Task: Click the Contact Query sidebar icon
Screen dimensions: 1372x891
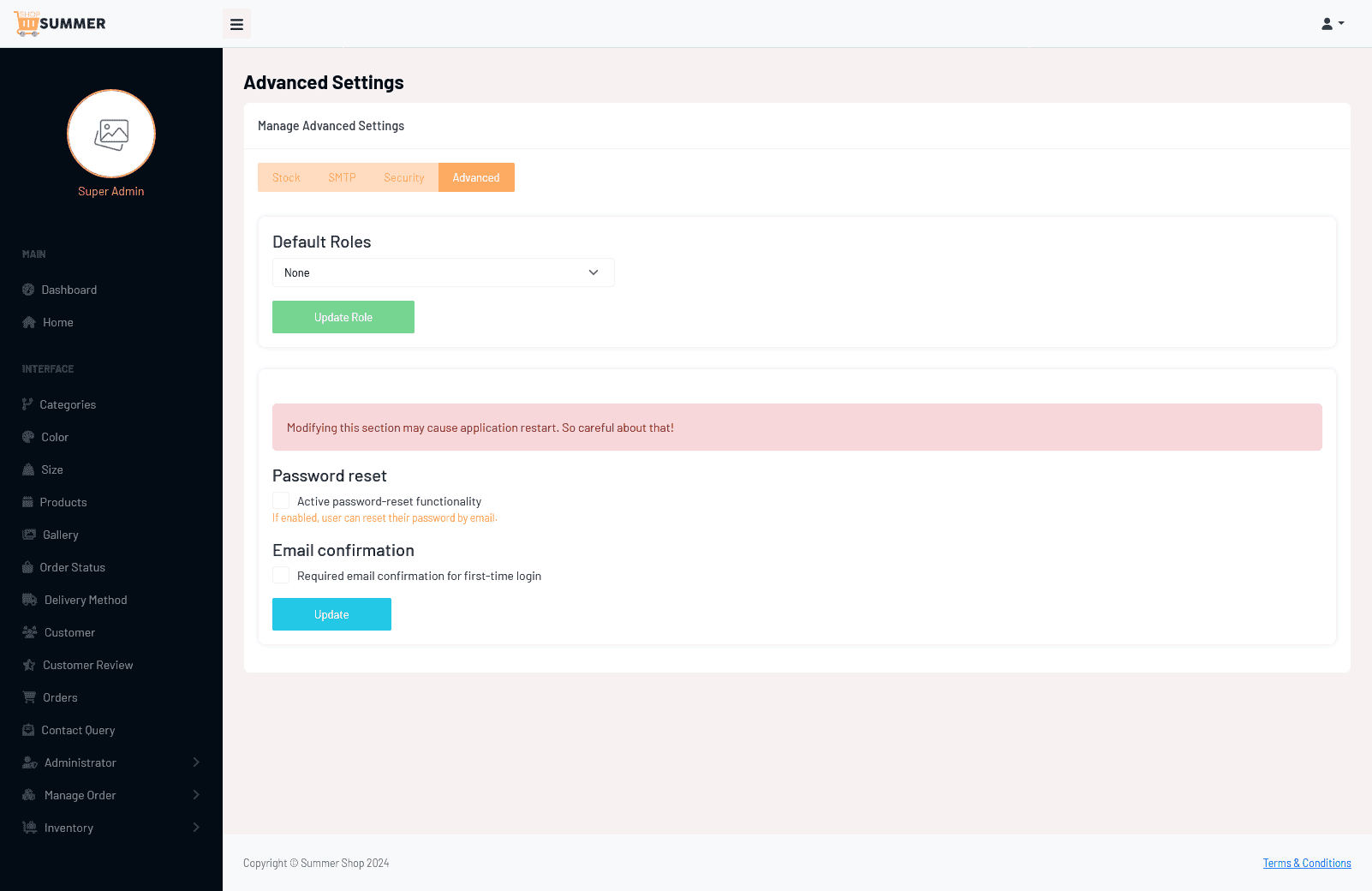Action: pos(28,730)
